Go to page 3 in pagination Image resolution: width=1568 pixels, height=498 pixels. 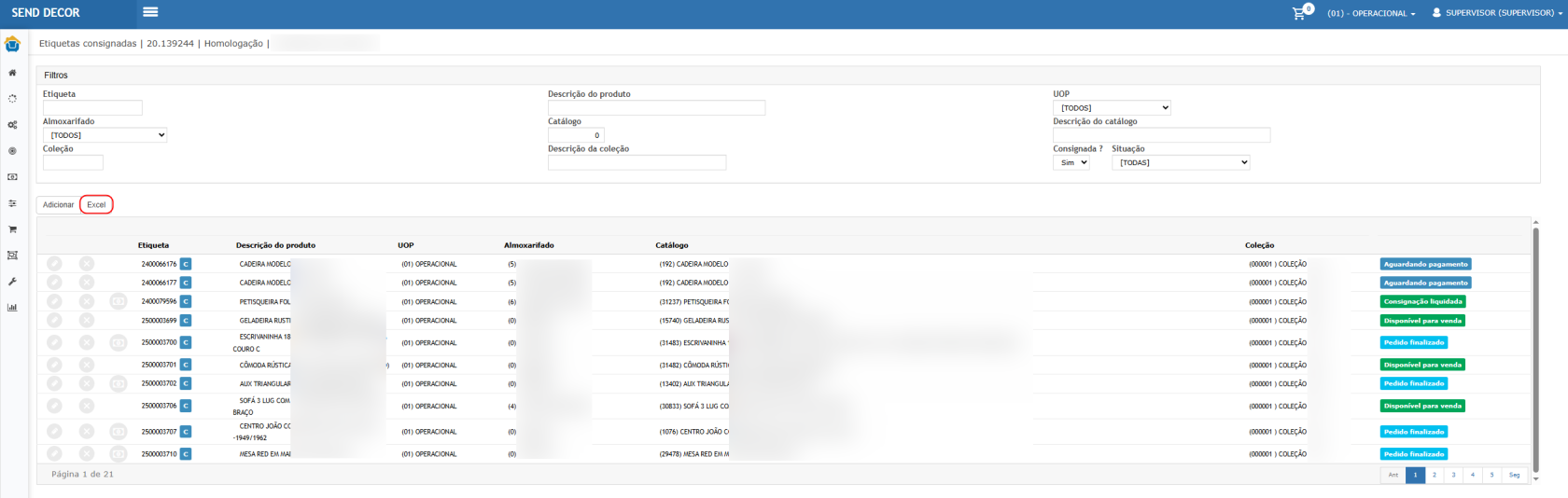point(1453,475)
